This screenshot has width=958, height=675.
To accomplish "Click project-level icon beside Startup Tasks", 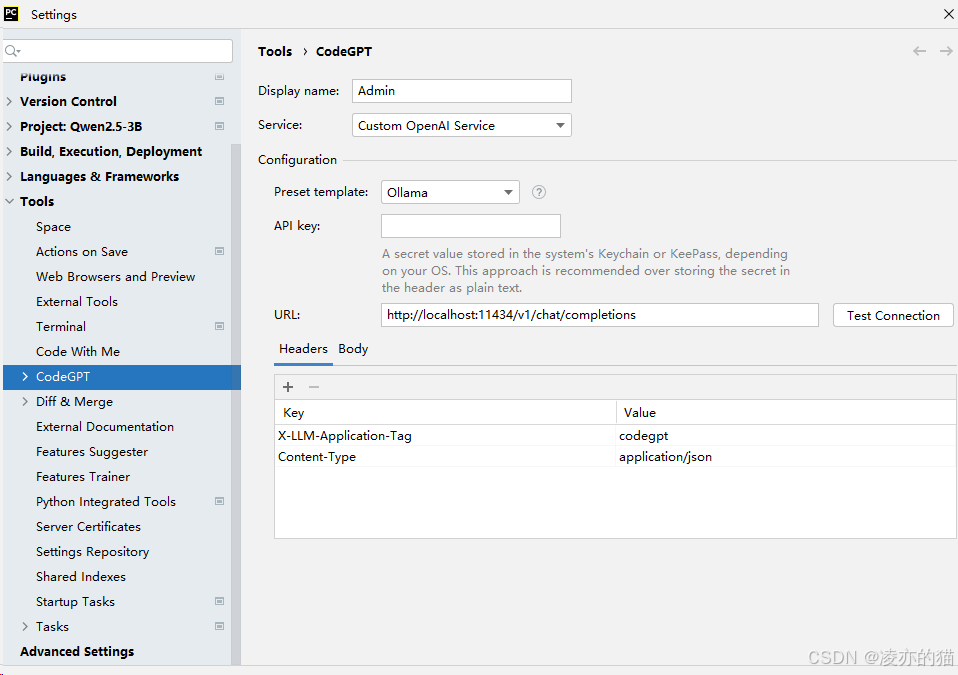I will coord(219,602).
